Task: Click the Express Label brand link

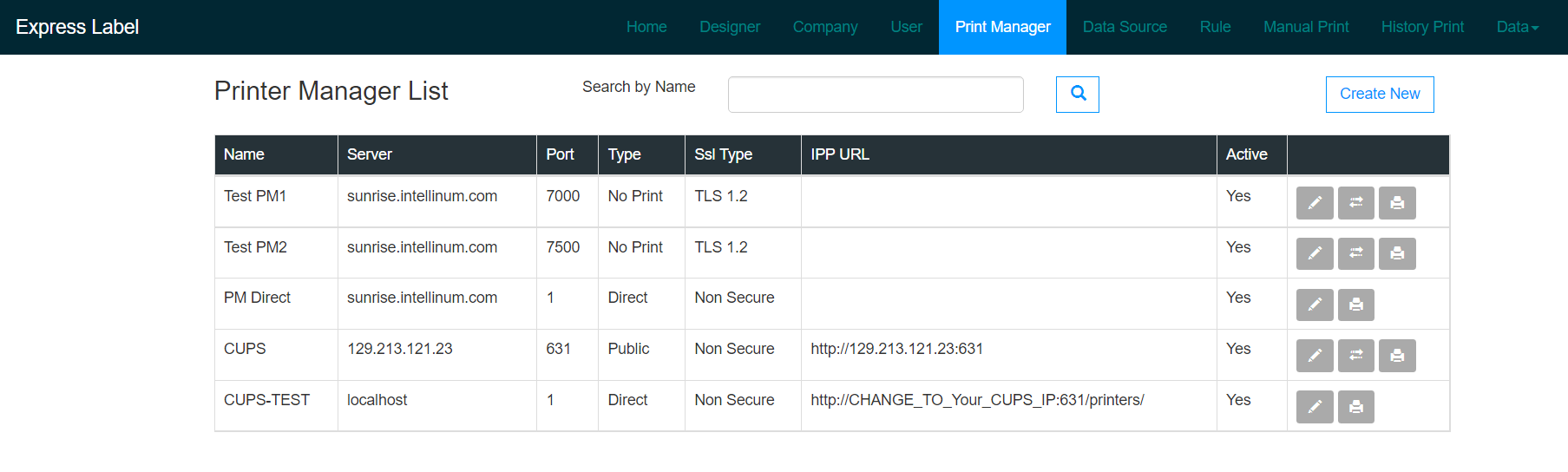Action: click(x=77, y=27)
